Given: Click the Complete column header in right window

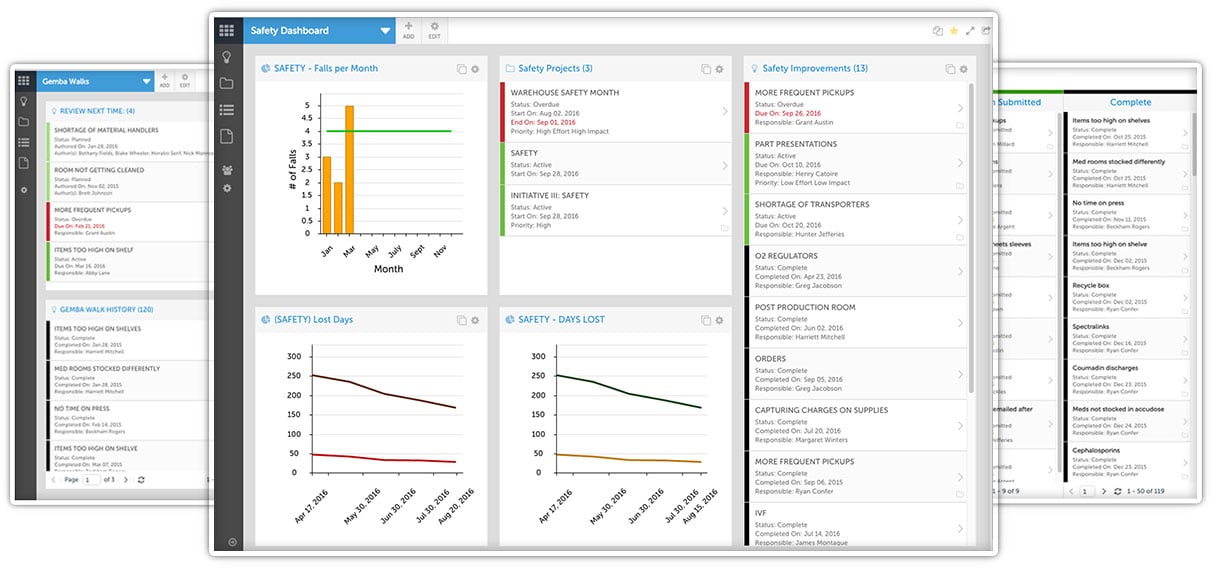Looking at the screenshot, I should click(x=1130, y=102).
